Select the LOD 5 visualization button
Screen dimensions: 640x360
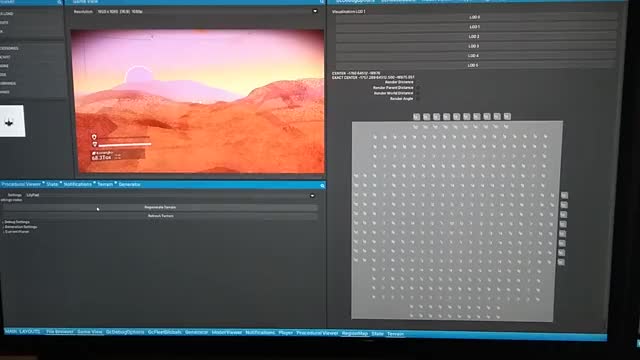[475, 65]
